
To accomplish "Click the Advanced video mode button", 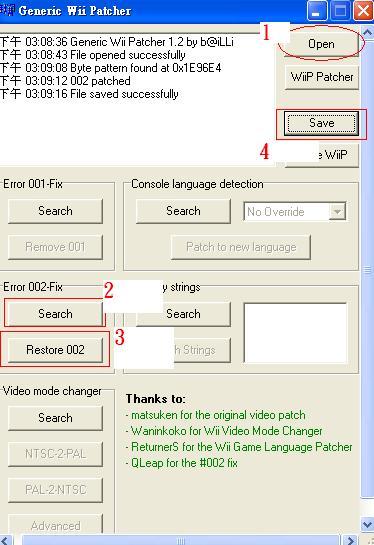I will tap(55, 524).
